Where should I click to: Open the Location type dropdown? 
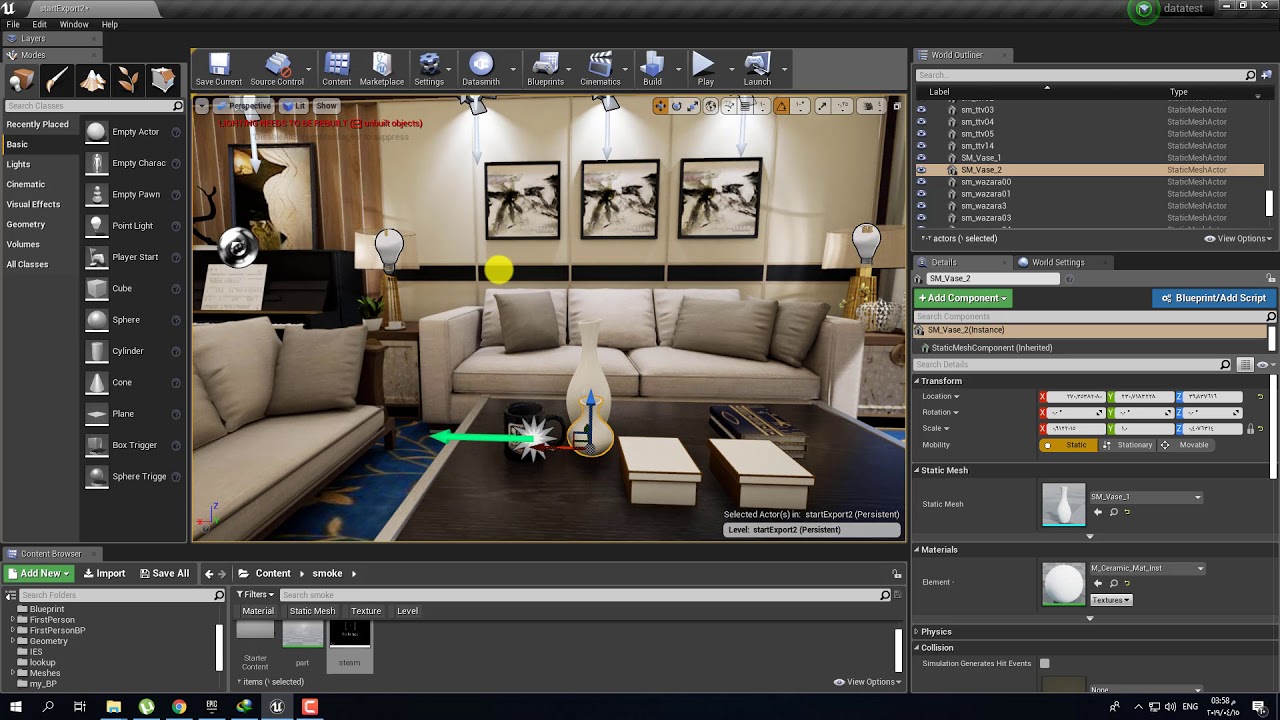tap(941, 397)
